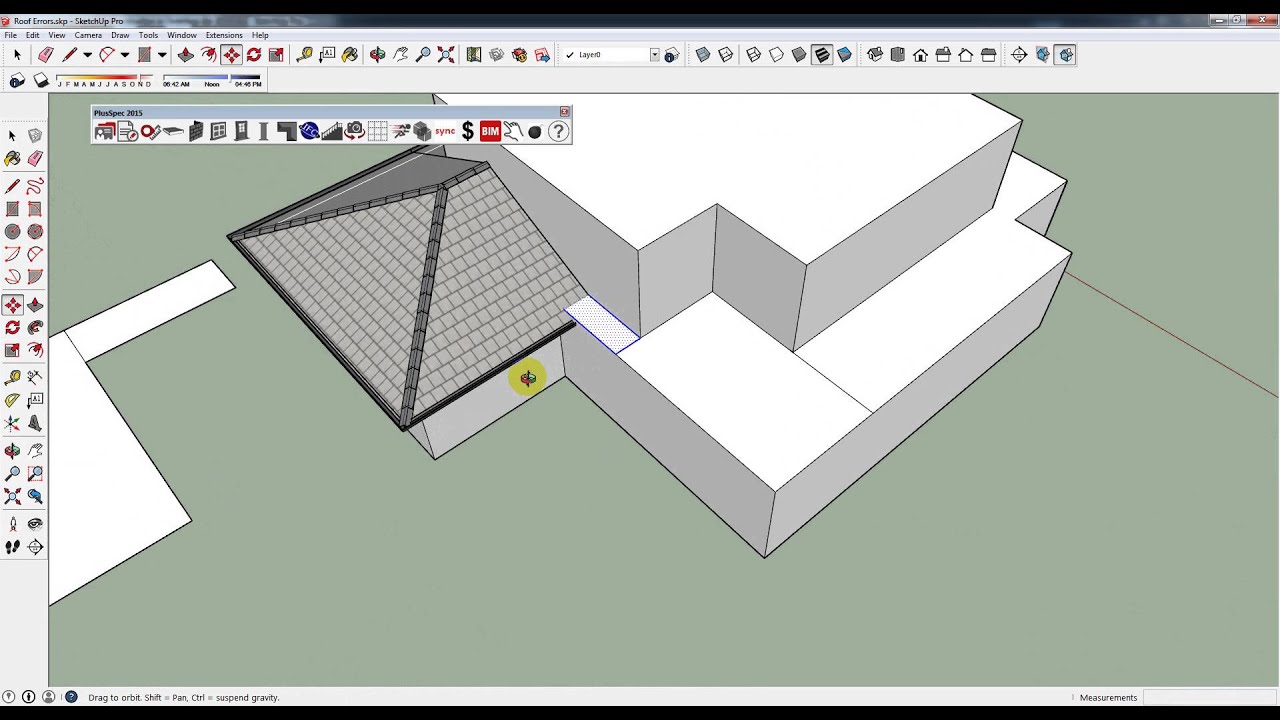This screenshot has width=1280, height=720.
Task: Open the Window menu
Action: (x=182, y=35)
